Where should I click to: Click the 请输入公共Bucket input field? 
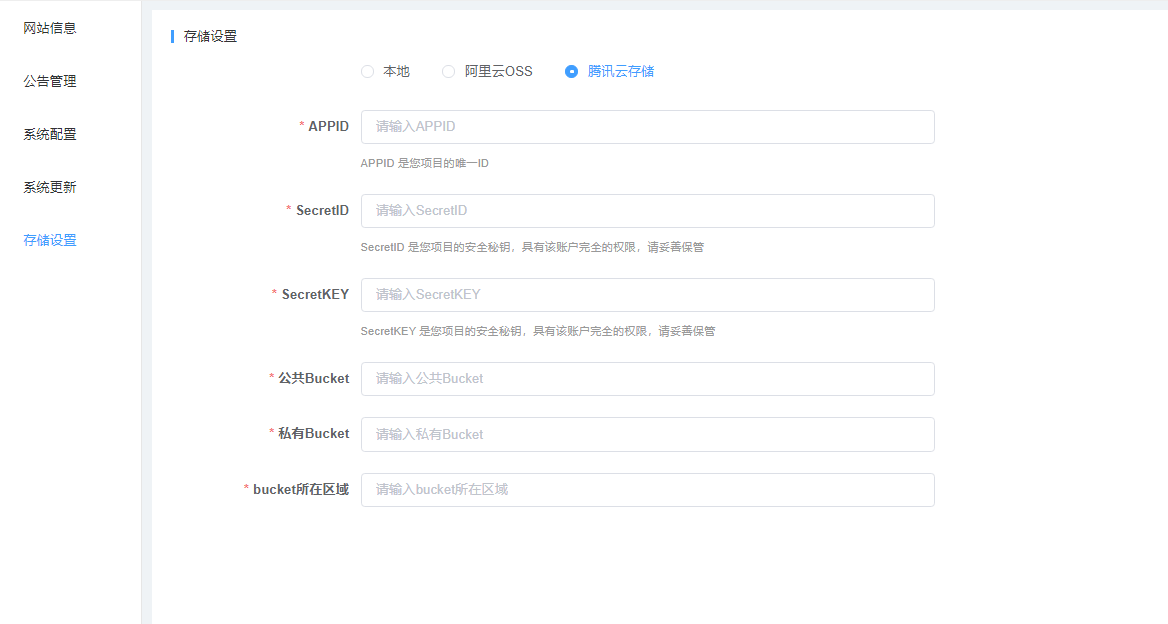click(x=647, y=379)
